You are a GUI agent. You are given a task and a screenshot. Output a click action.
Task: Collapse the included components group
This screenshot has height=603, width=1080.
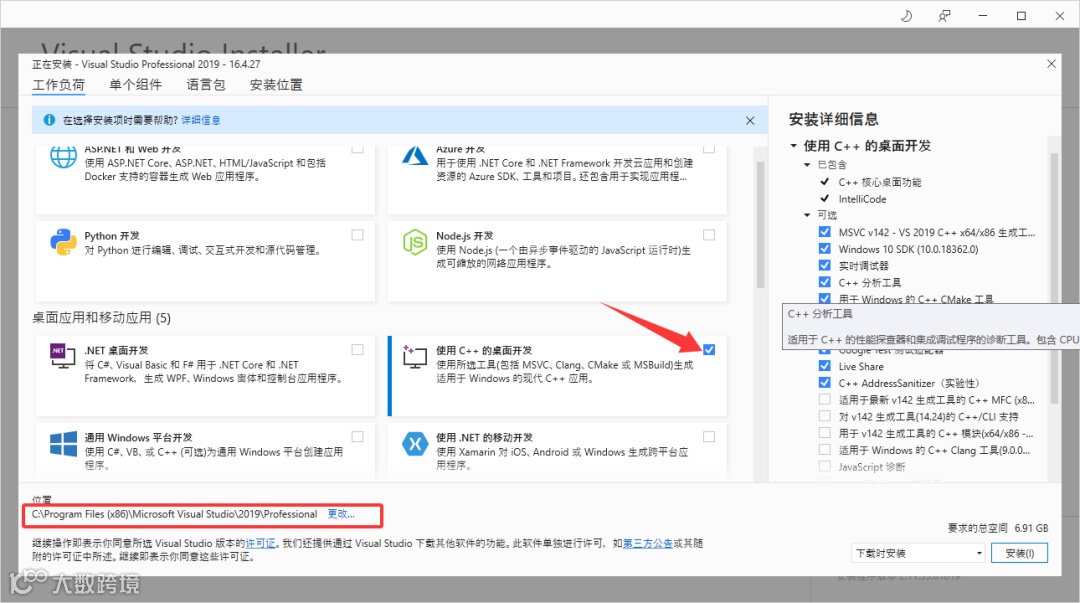[x=807, y=165]
